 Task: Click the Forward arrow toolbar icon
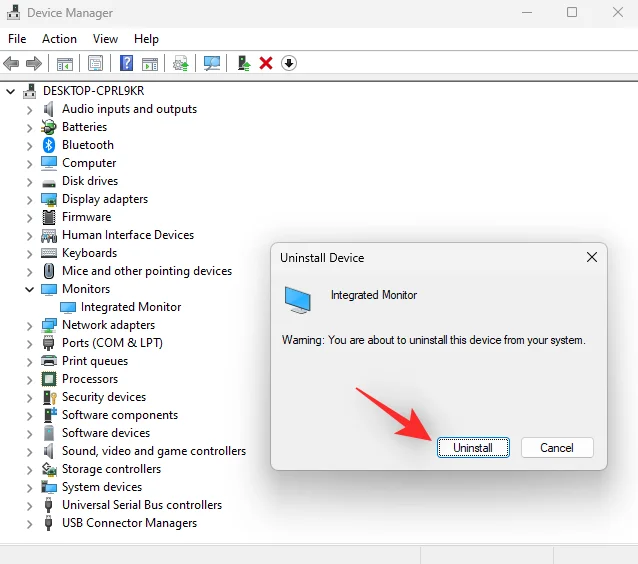click(x=34, y=63)
